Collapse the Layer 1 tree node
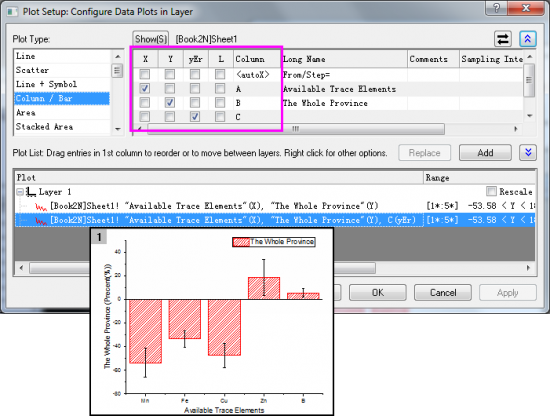 pos(20,192)
